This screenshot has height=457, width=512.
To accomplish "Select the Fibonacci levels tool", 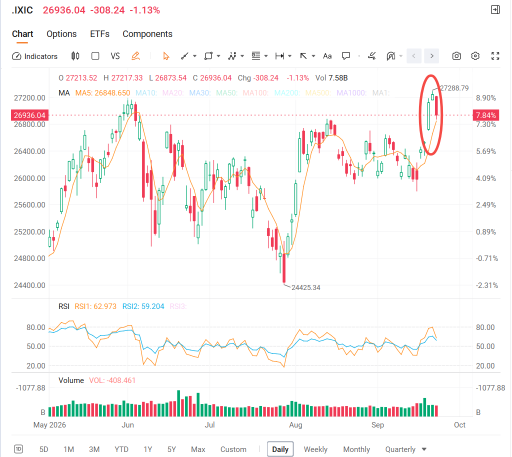I will click(256, 56).
